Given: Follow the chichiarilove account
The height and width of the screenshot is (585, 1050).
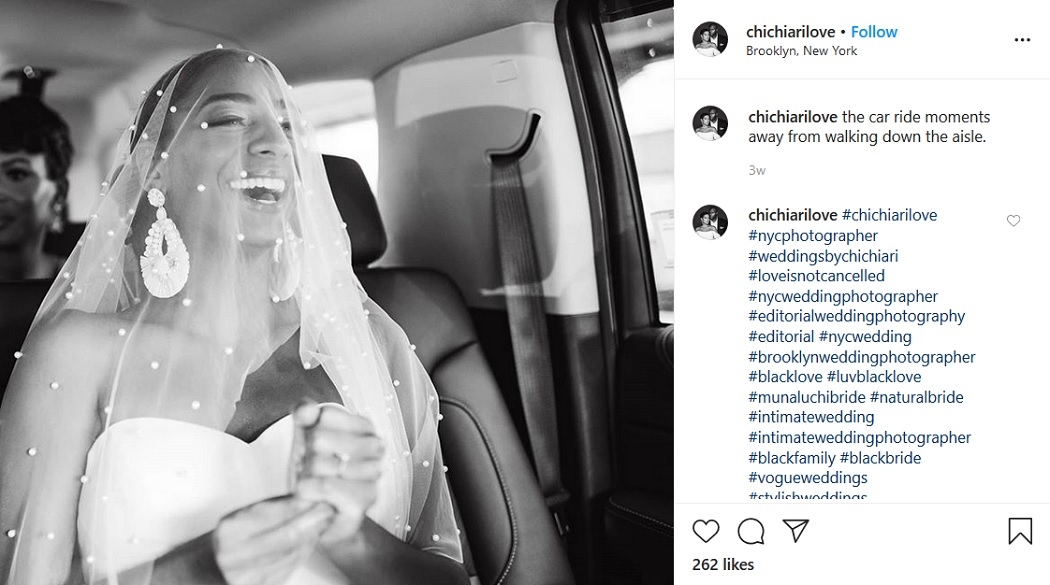Looking at the screenshot, I should pyautogui.click(x=874, y=31).
